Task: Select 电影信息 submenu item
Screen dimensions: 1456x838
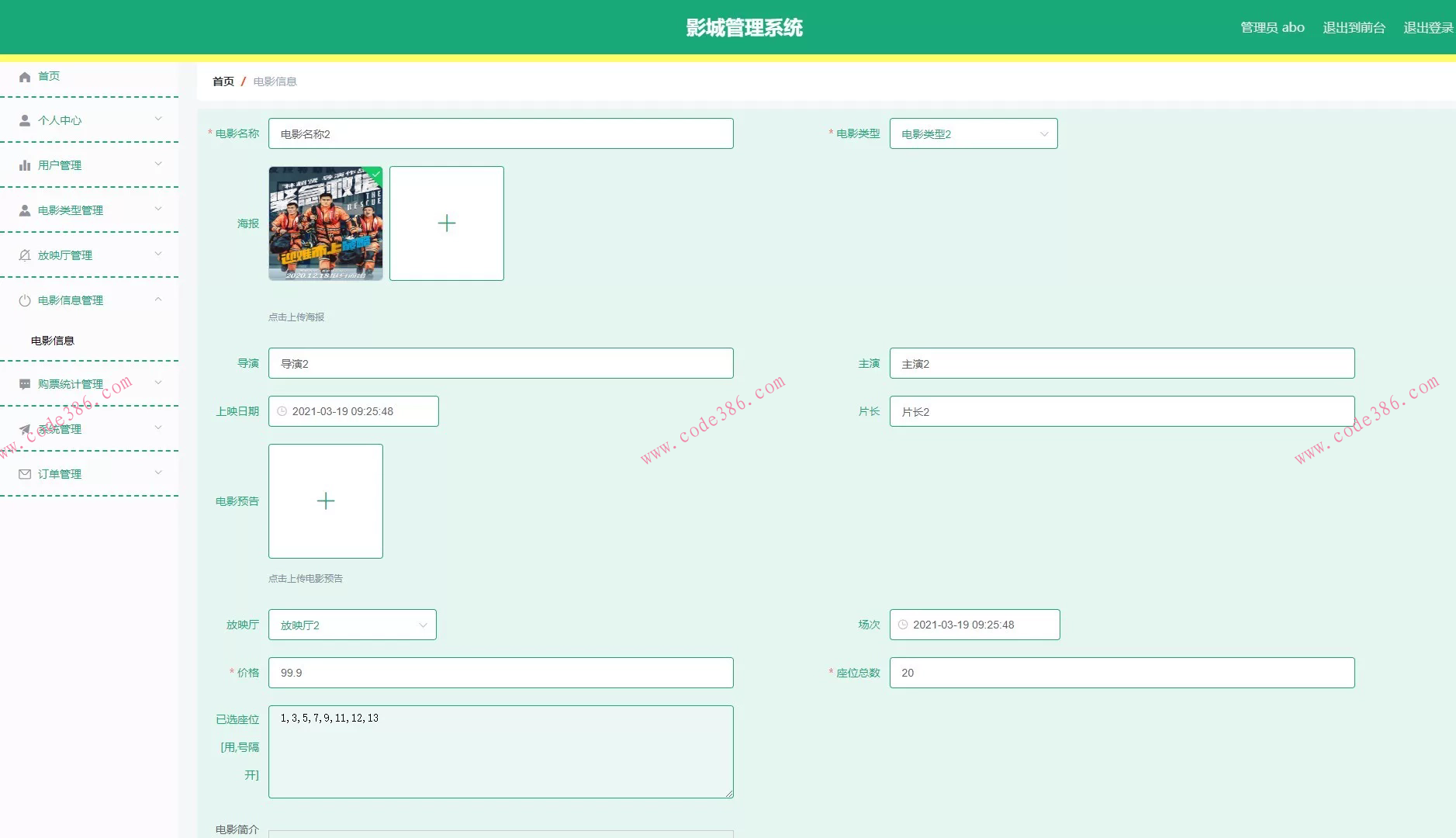Action: [x=53, y=341]
